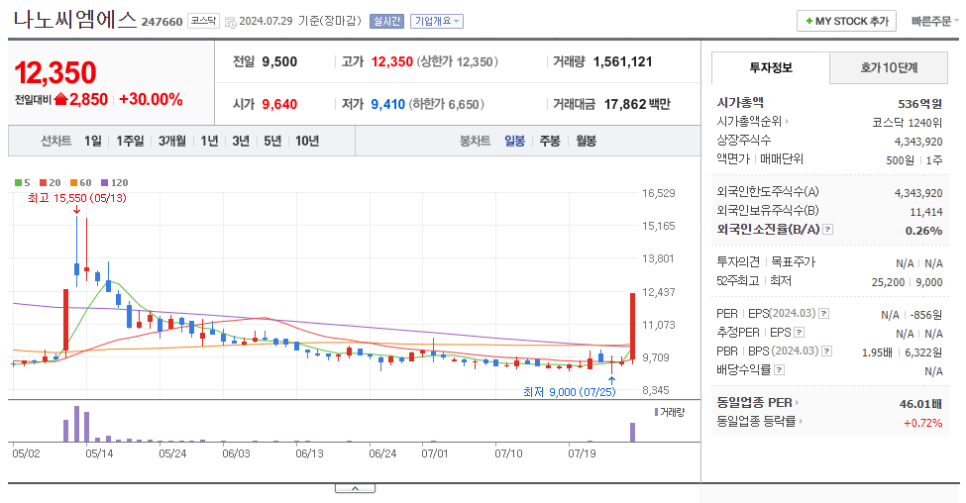Select the 1일 line chart period
This screenshot has width=966, height=503.
[x=93, y=141]
